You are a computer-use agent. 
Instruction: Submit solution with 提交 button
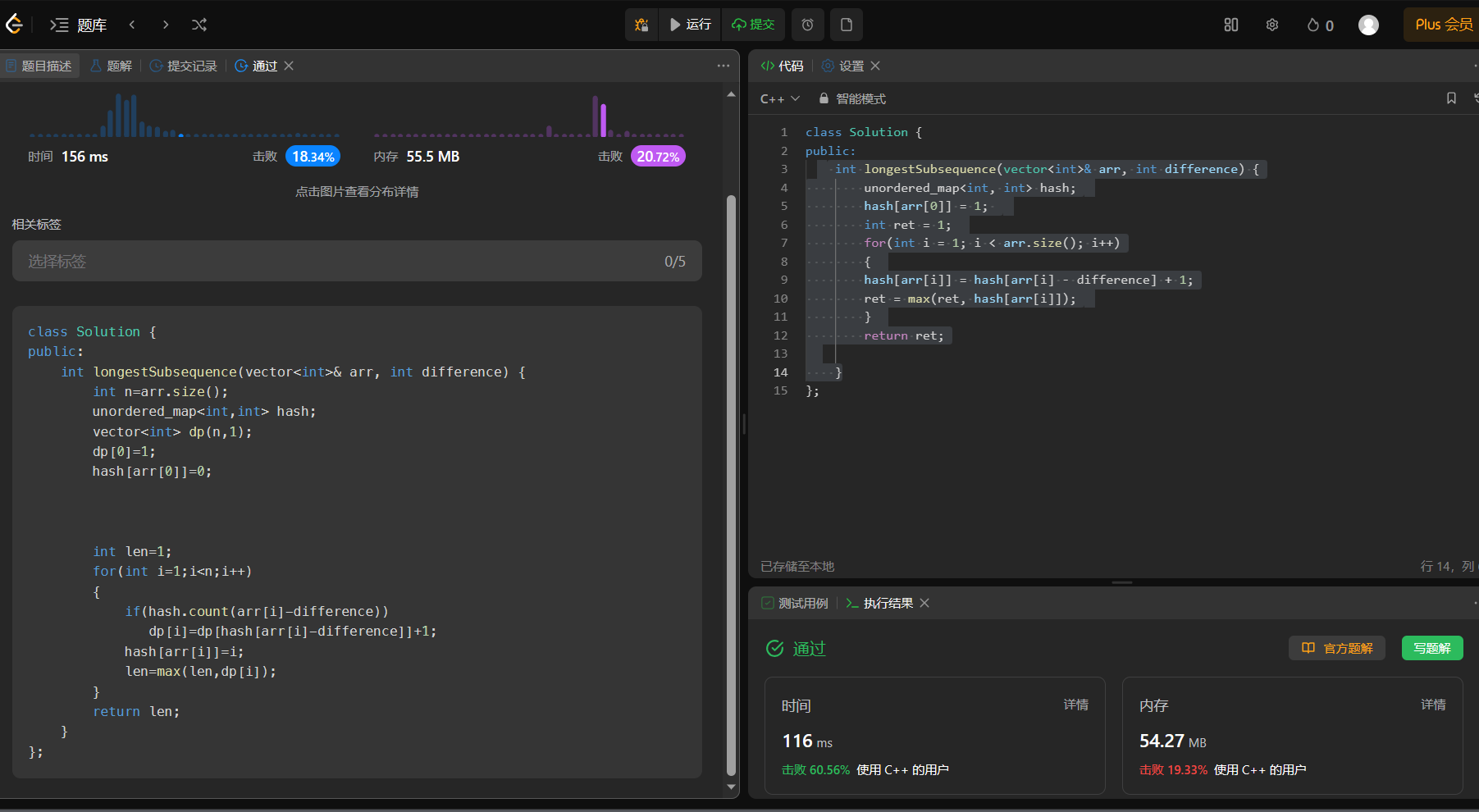753,25
